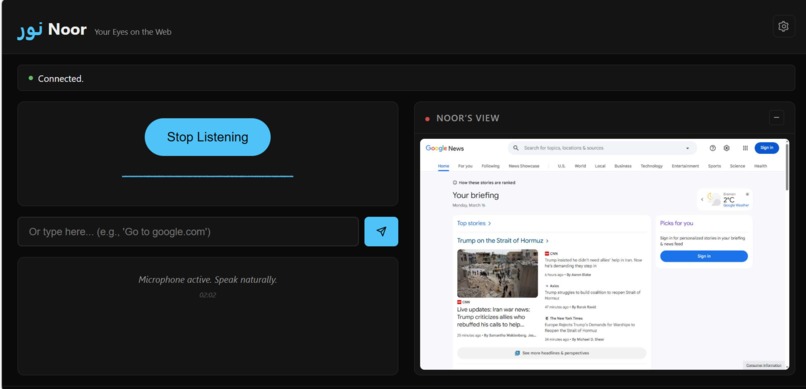Open the Google News help icon
This screenshot has width=806, height=389.
[x=712, y=148]
